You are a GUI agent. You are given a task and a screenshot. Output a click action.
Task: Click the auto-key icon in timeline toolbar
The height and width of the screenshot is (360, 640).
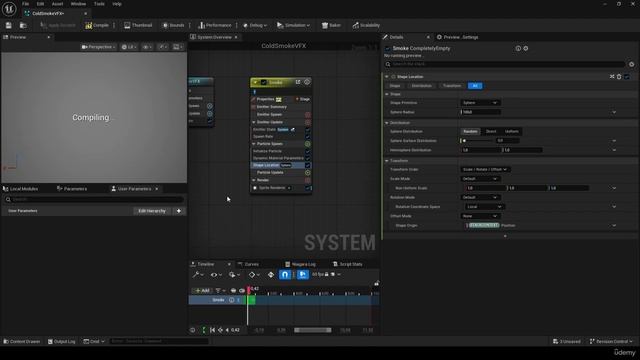[271, 275]
